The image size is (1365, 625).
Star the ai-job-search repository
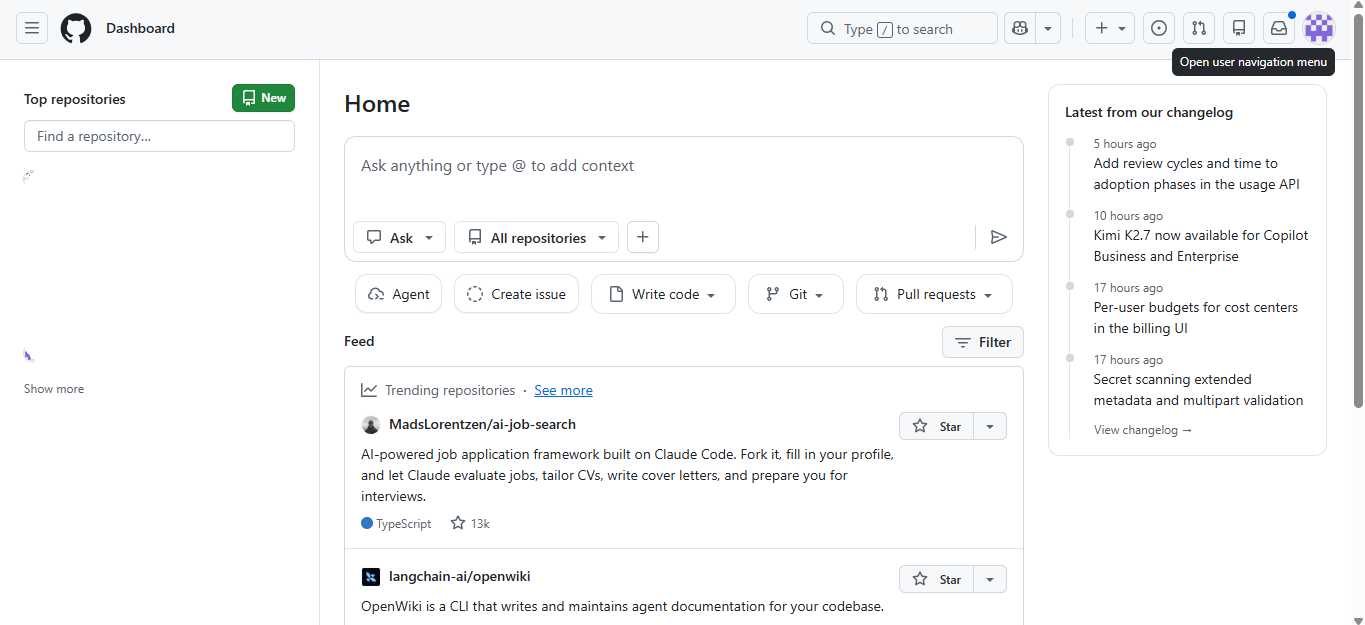click(936, 426)
